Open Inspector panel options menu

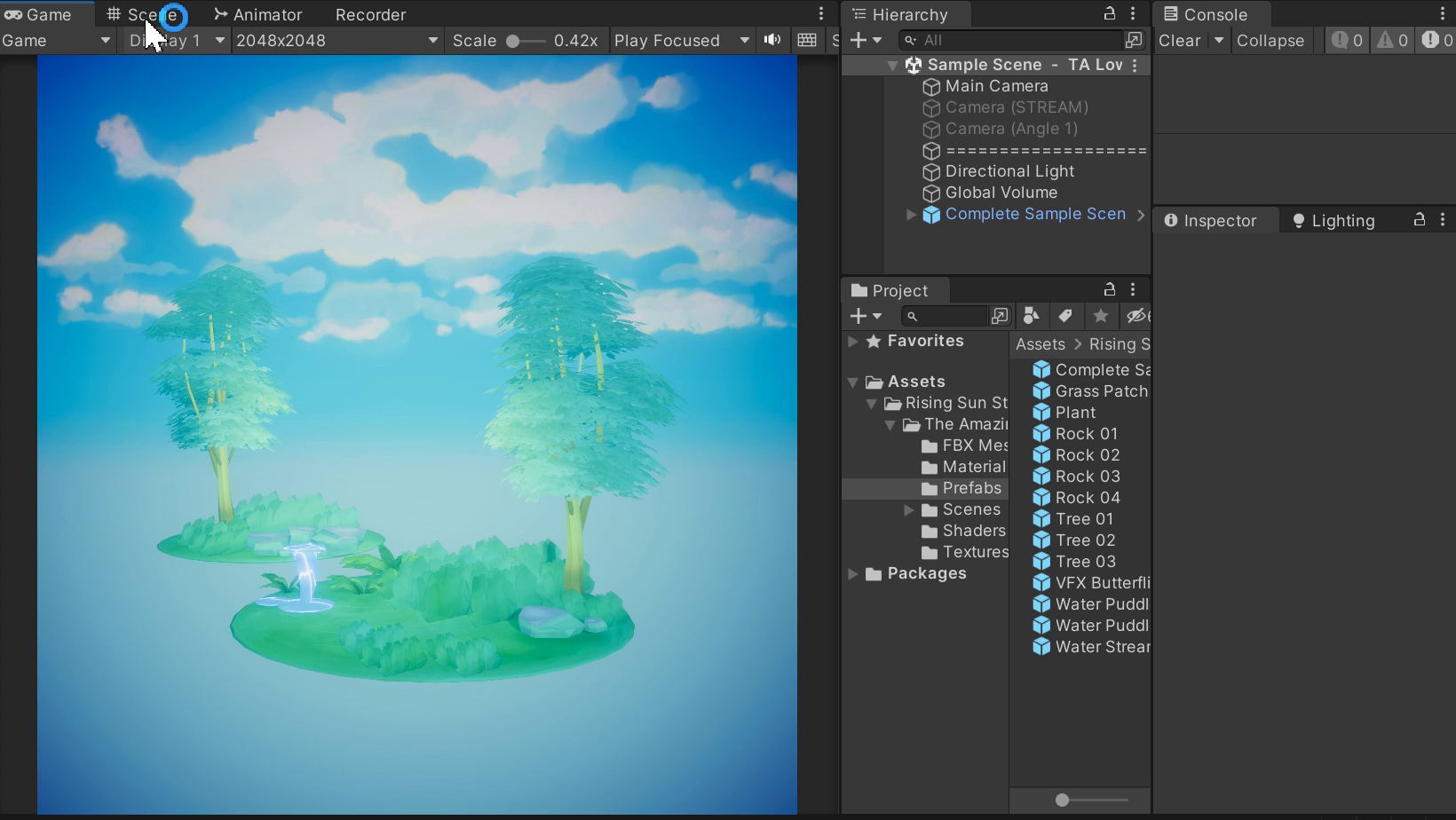[x=1443, y=219]
